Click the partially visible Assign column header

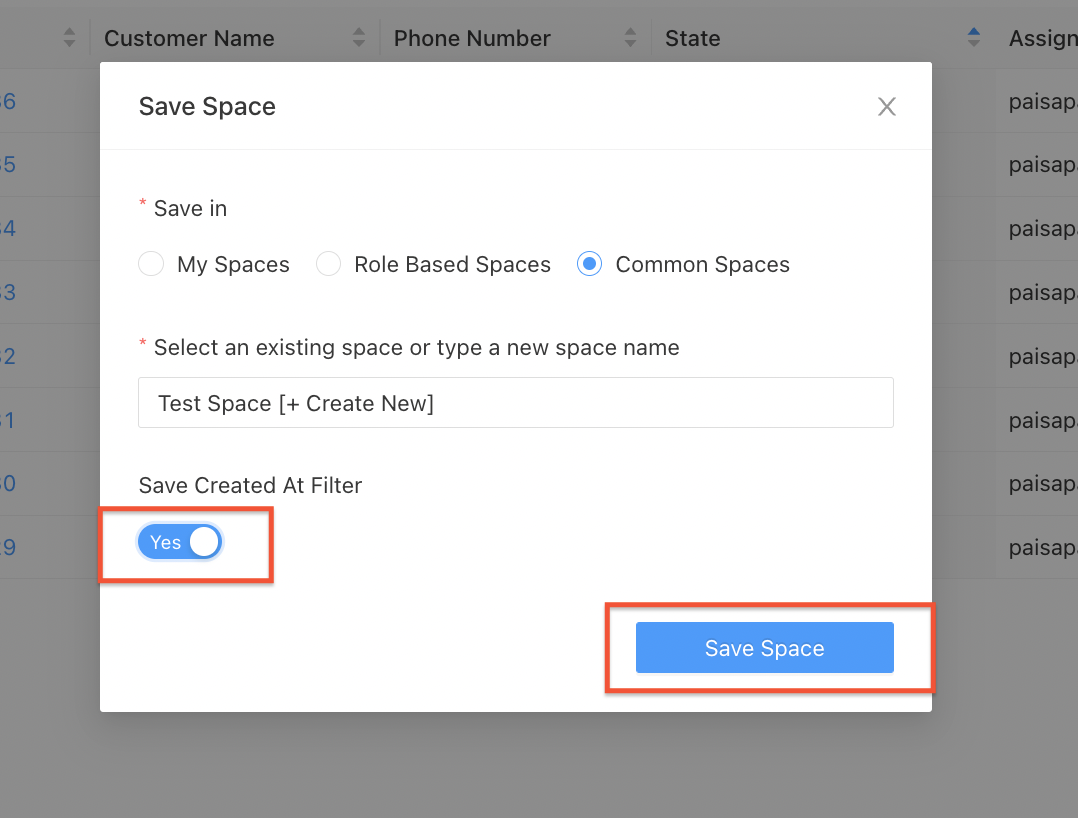point(1042,38)
